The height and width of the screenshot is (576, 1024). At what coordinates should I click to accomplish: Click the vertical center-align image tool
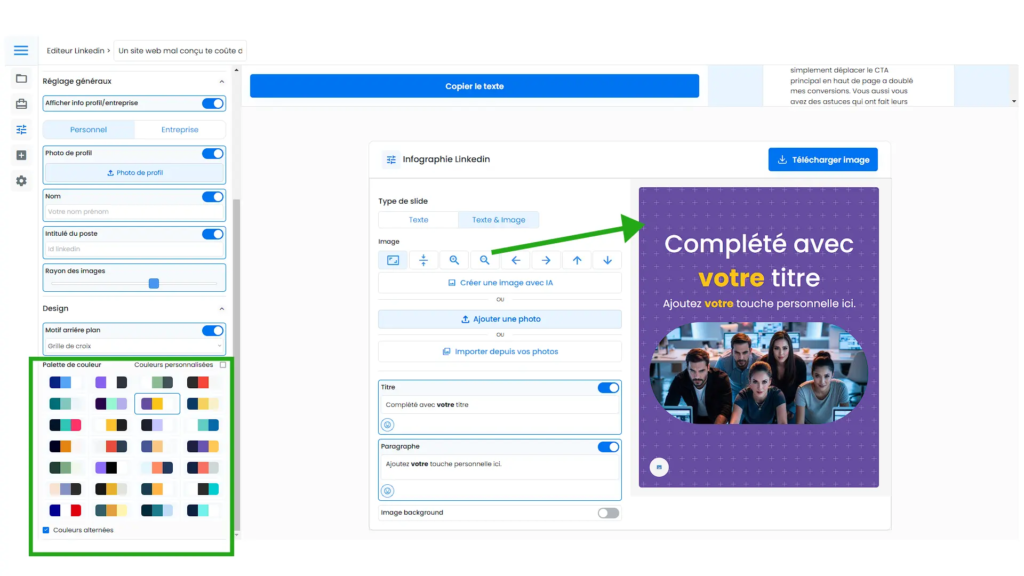coord(423,260)
